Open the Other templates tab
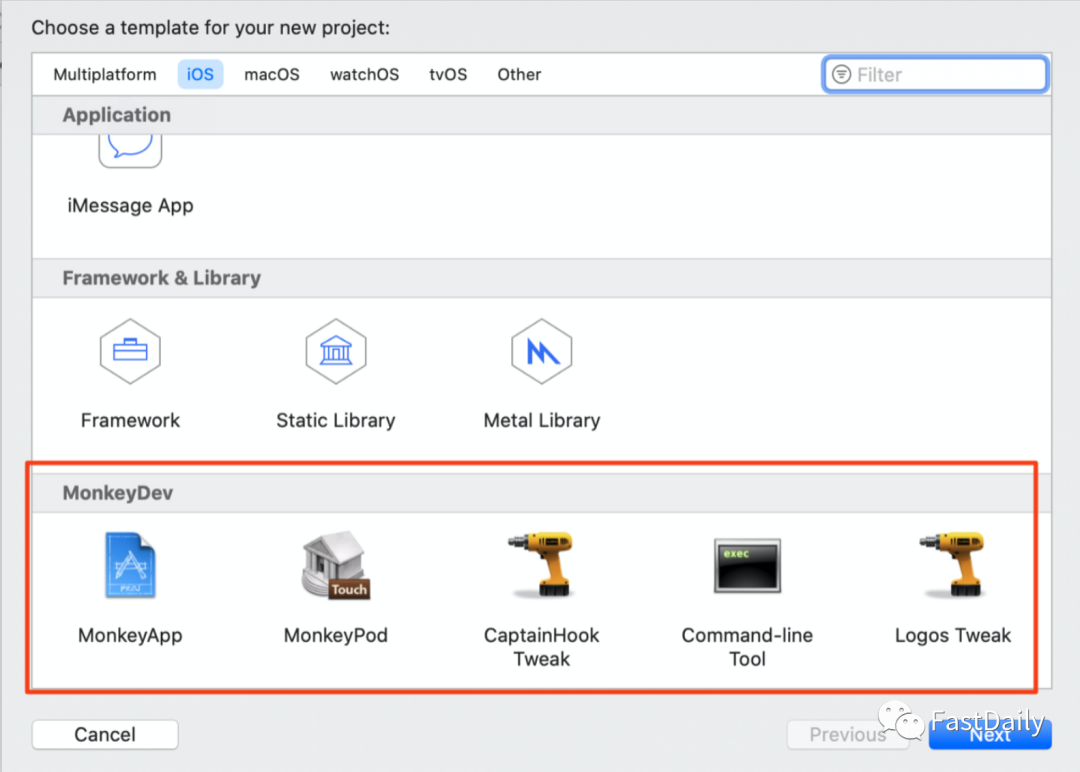The height and width of the screenshot is (772, 1080). pos(519,74)
